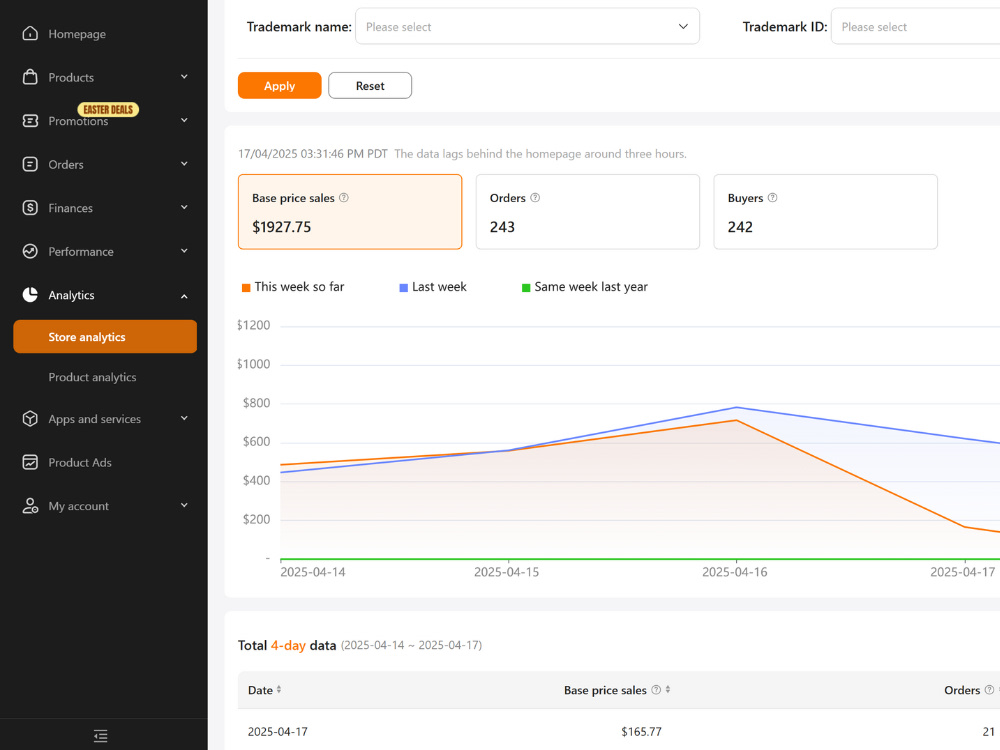Click the timestamp '17/04/2025 03:31:46 PM PDT'
1000x750 pixels.
[x=312, y=154]
